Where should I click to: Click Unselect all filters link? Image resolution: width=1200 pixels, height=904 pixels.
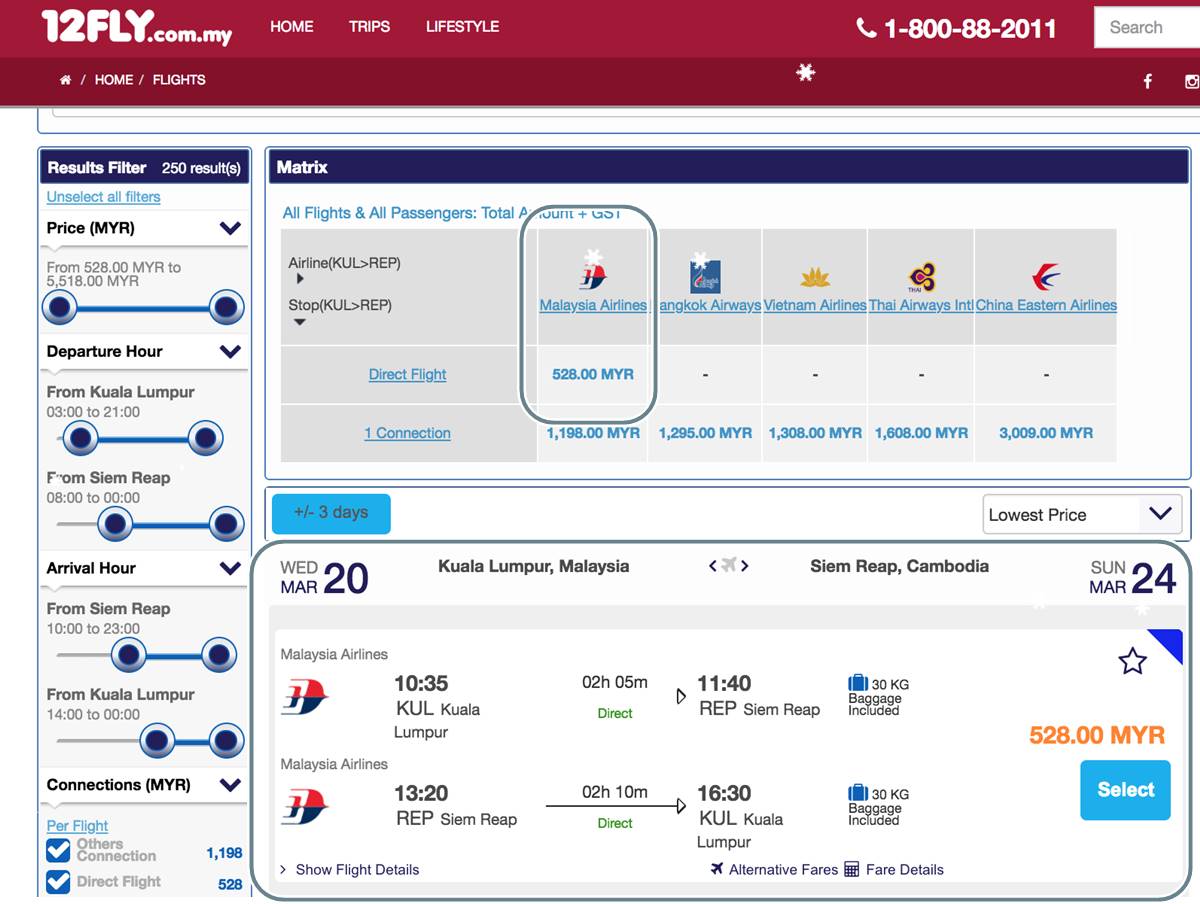[104, 197]
